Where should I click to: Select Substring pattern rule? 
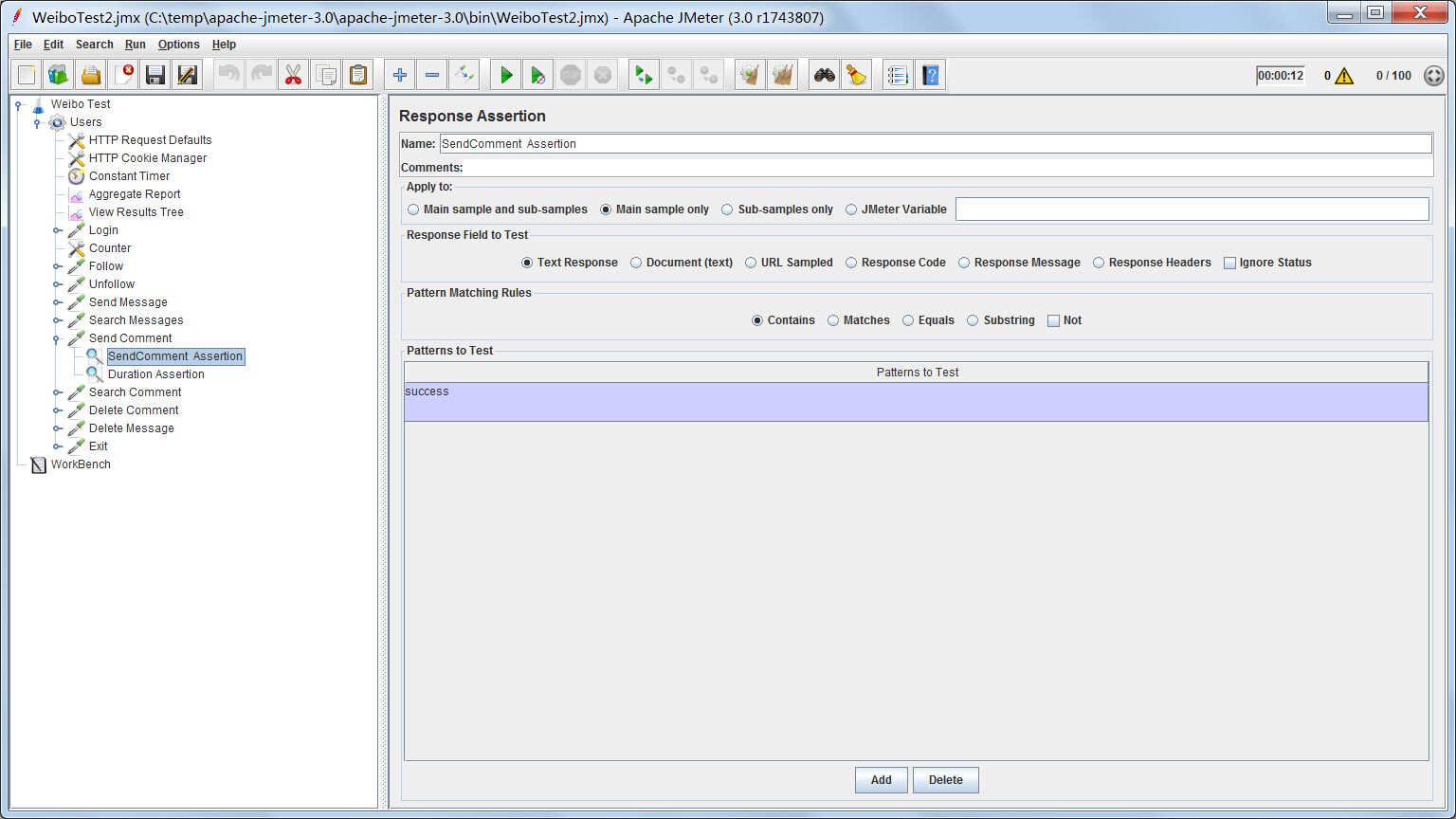1001,320
